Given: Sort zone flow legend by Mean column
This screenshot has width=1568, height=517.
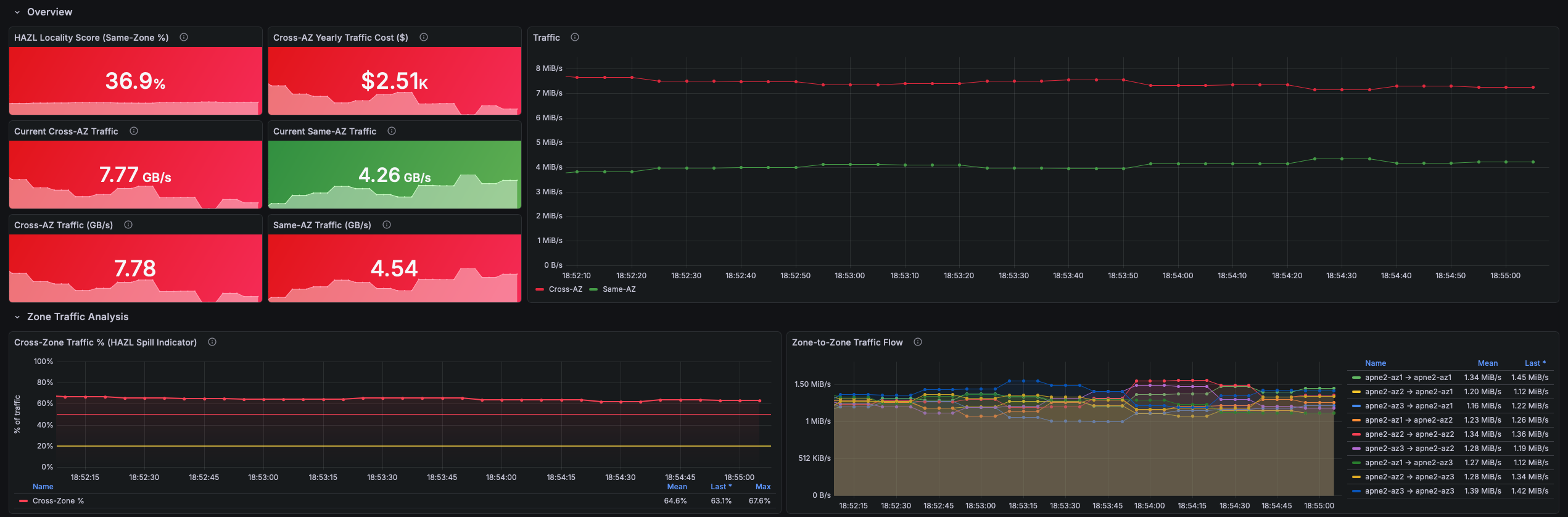Looking at the screenshot, I should pyautogui.click(x=1487, y=363).
